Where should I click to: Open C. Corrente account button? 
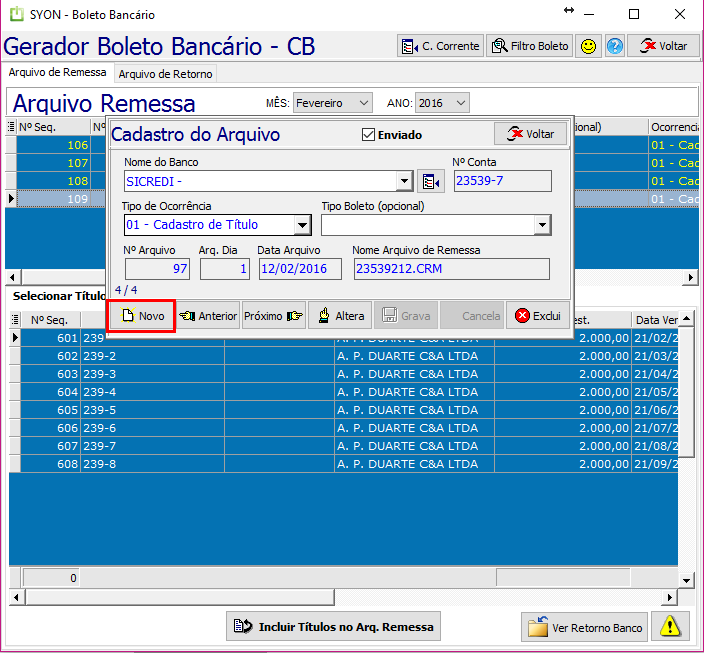440,46
